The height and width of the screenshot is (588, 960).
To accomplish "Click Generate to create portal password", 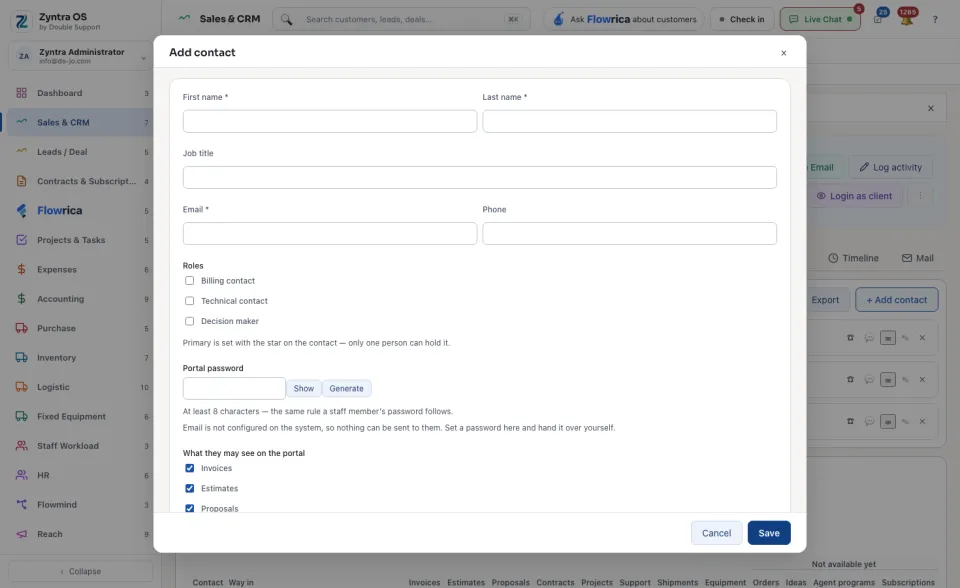I will 347,388.
